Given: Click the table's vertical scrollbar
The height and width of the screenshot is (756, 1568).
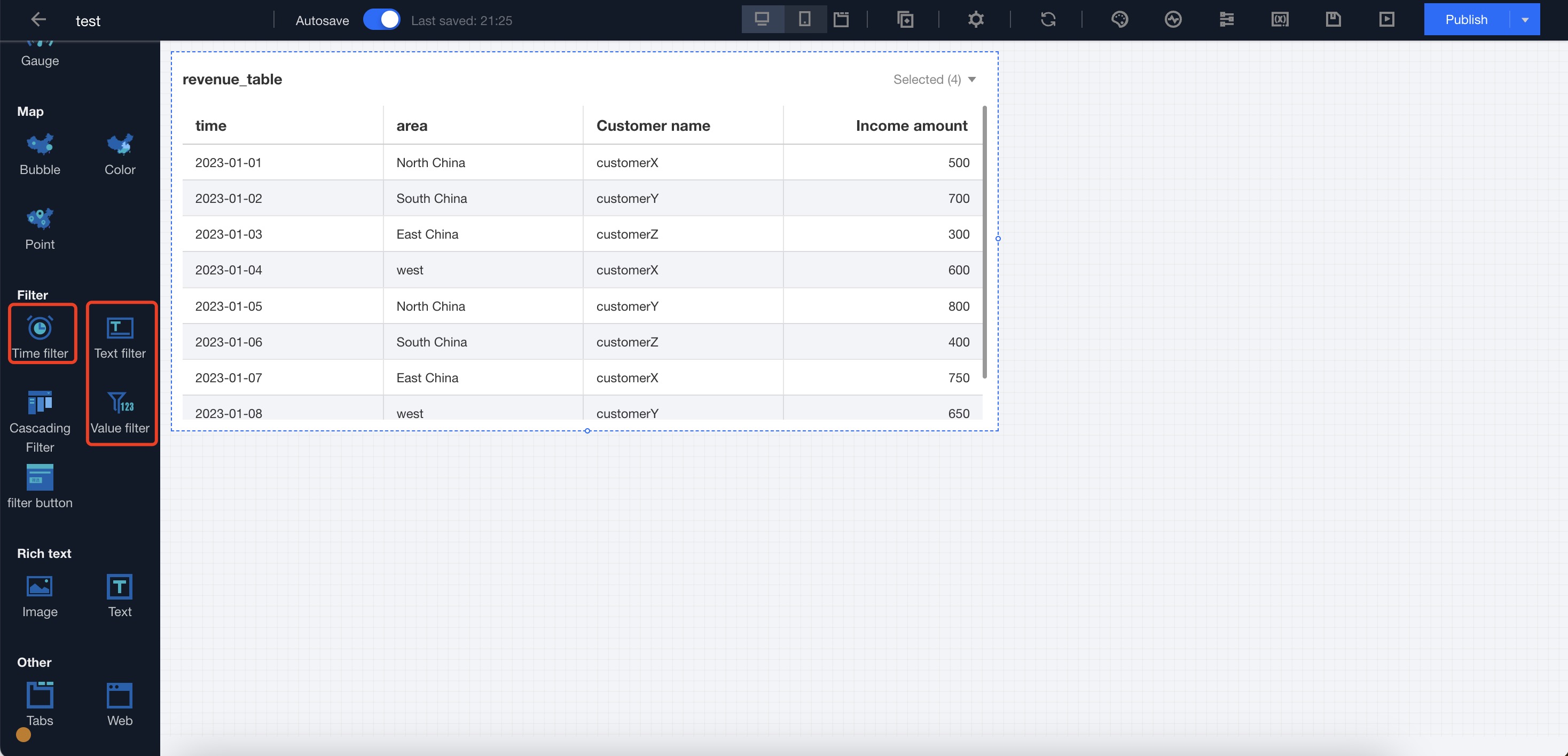Looking at the screenshot, I should 984,242.
